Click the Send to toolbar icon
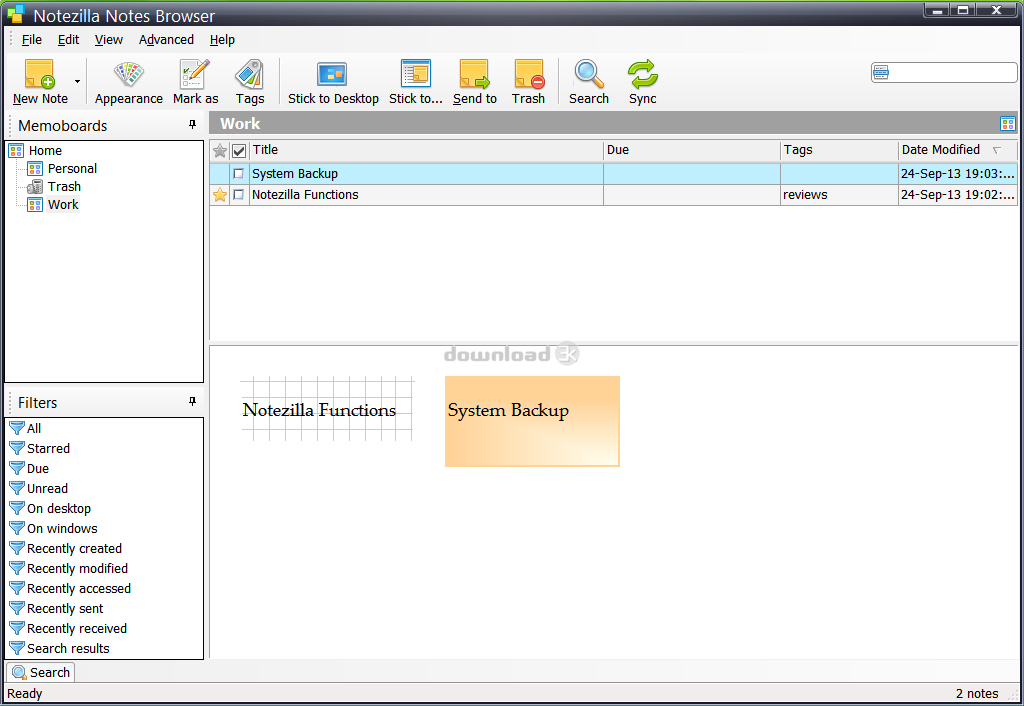This screenshot has height=706, width=1024. [475, 74]
